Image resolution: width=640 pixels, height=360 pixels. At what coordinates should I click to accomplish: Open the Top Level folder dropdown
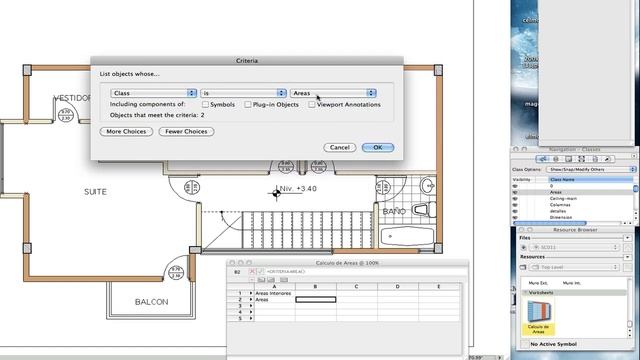pyautogui.click(x=575, y=267)
